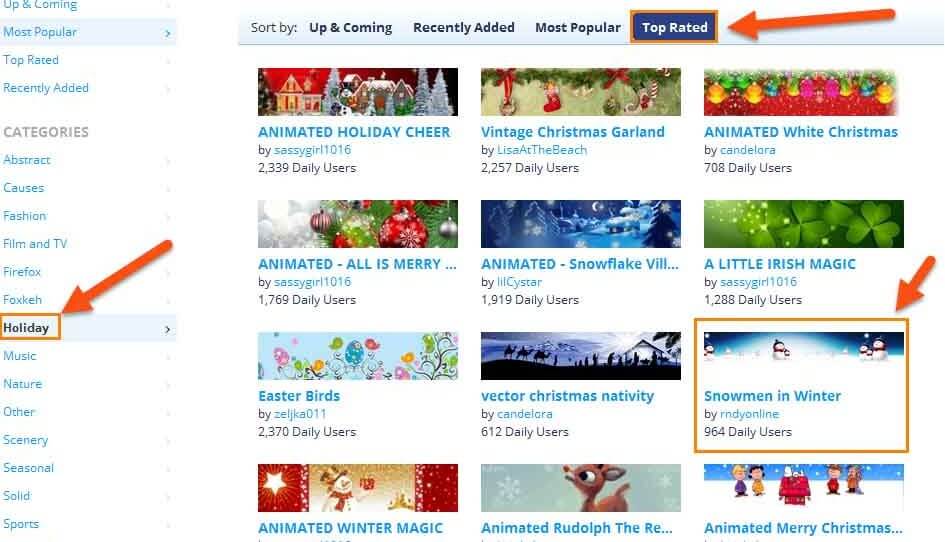Viewport: 945px width, 542px height.
Task: Open the Music category
Action: [20, 356]
